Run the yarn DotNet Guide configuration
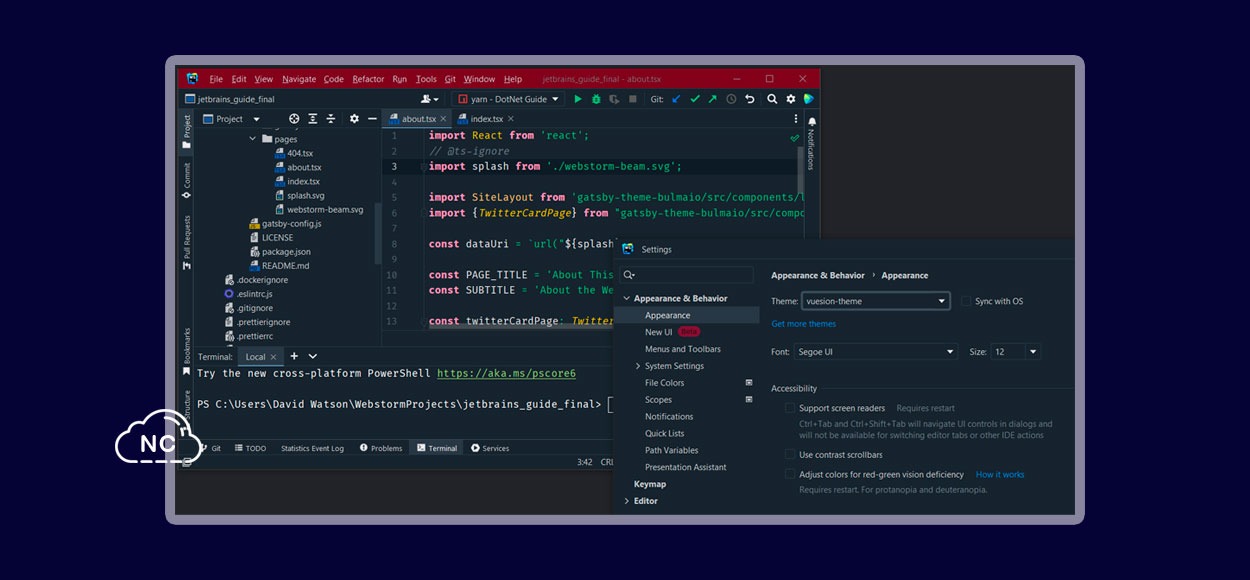Image resolution: width=1250 pixels, height=580 pixels. [578, 99]
